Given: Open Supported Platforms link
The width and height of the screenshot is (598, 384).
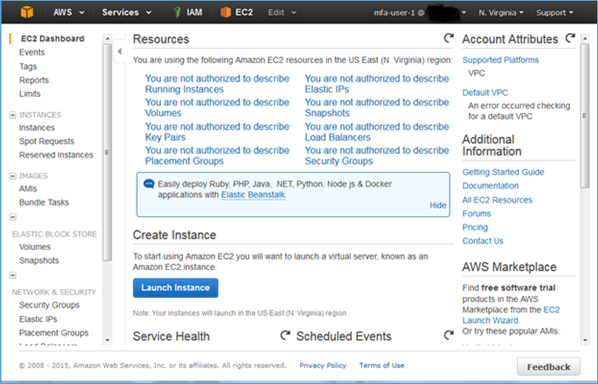Looking at the screenshot, I should [500, 60].
